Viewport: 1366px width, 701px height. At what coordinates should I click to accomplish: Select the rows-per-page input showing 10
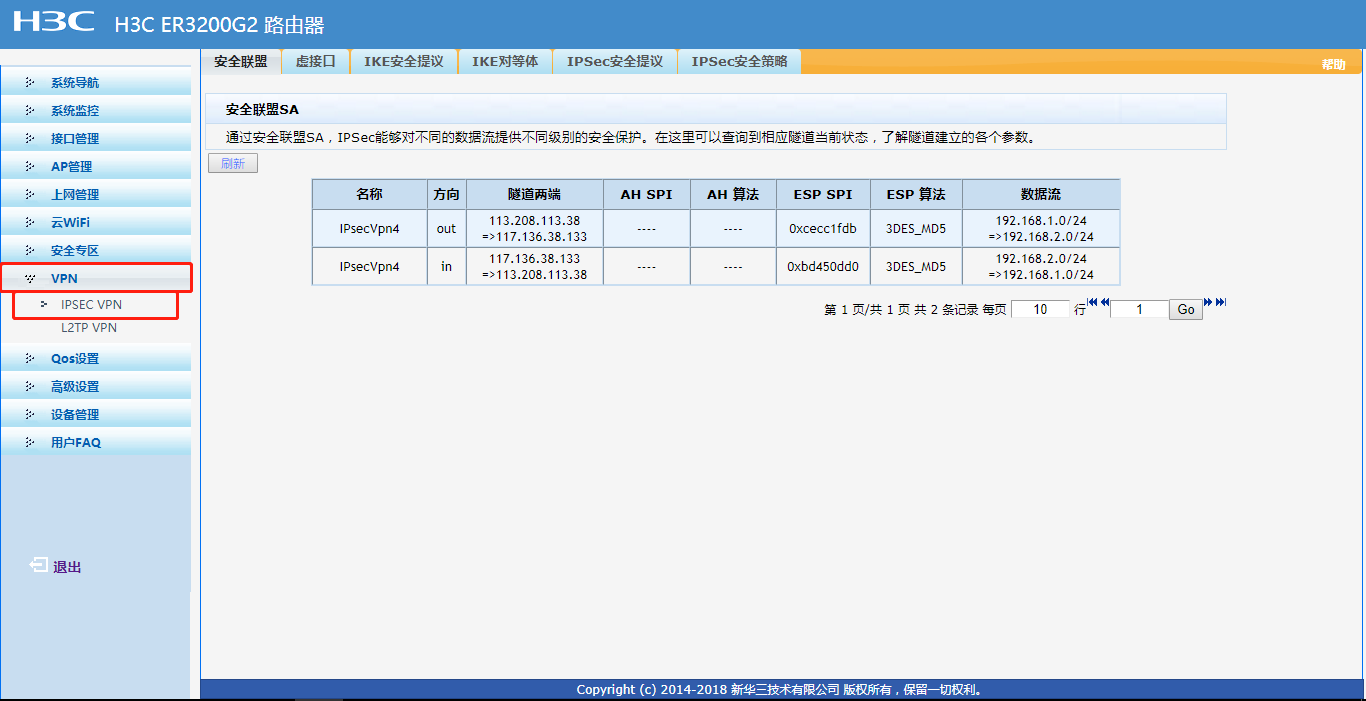click(x=1040, y=309)
